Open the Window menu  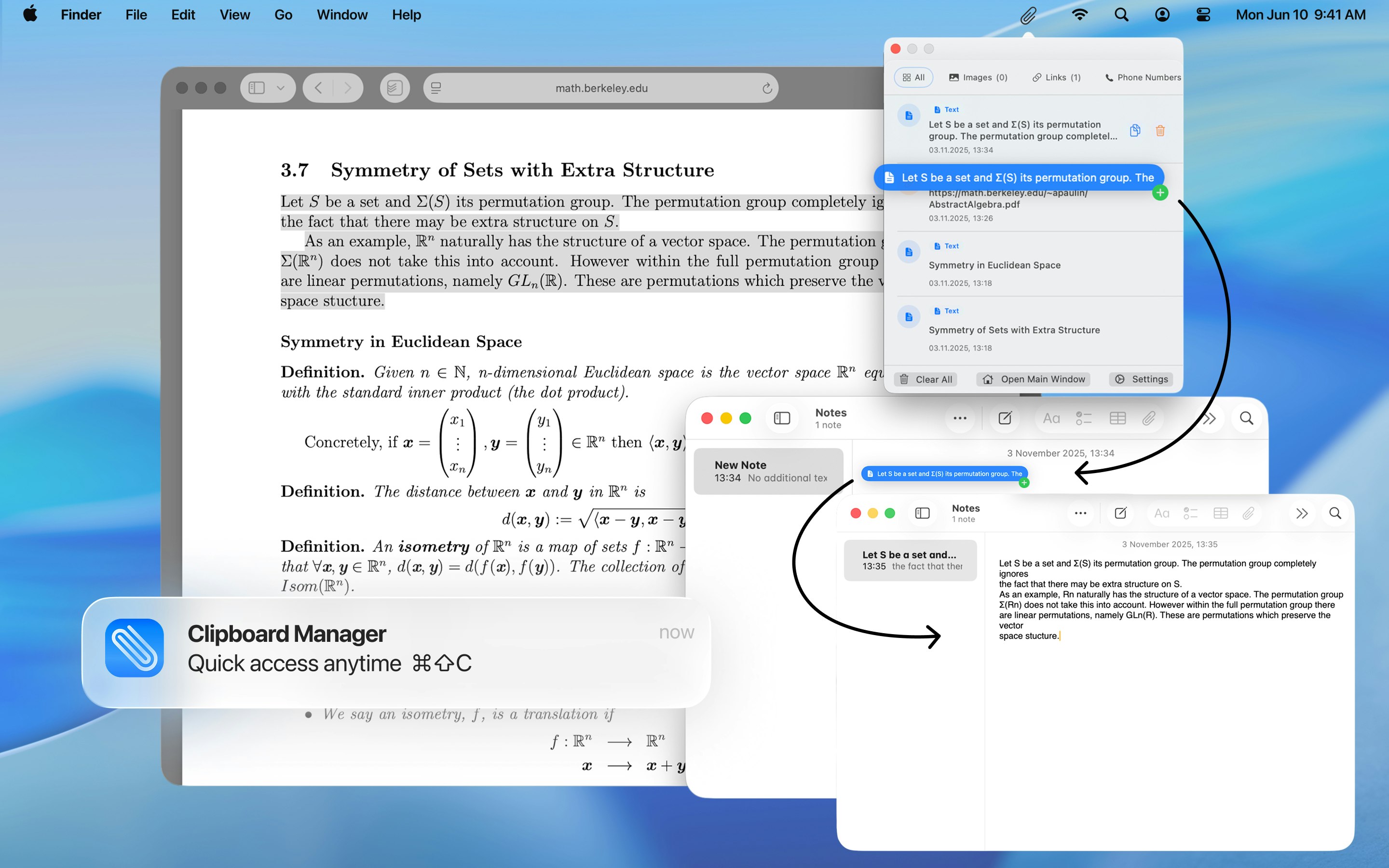(341, 15)
